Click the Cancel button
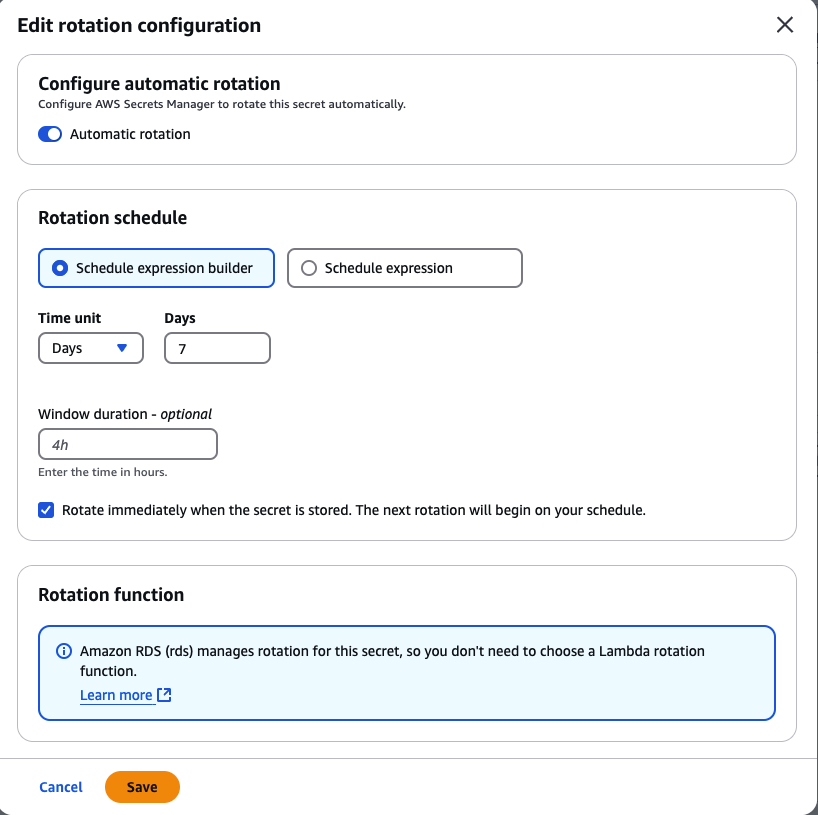 coord(61,787)
